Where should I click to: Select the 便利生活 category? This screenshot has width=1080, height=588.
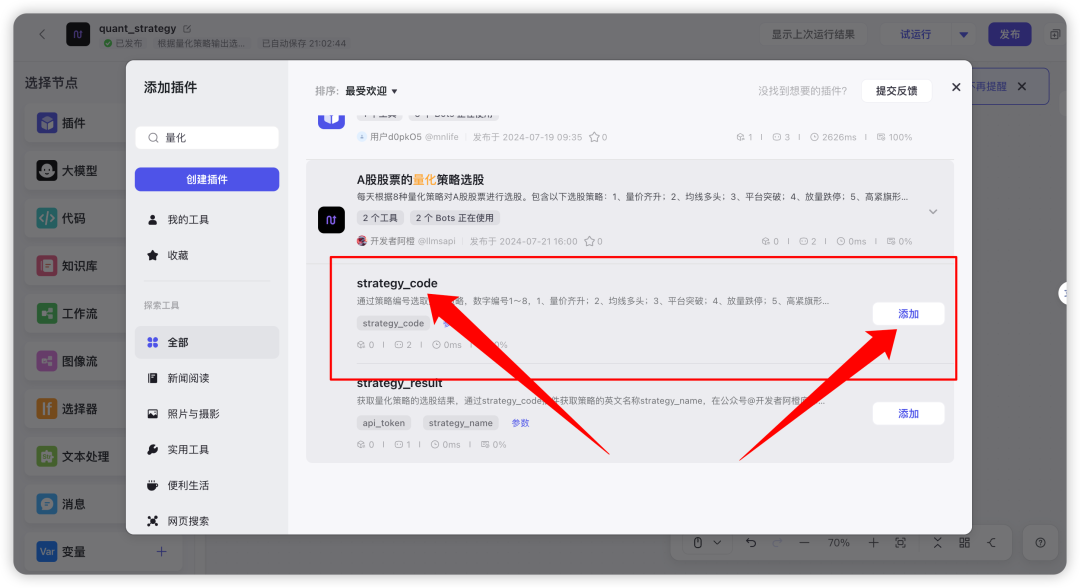207,485
